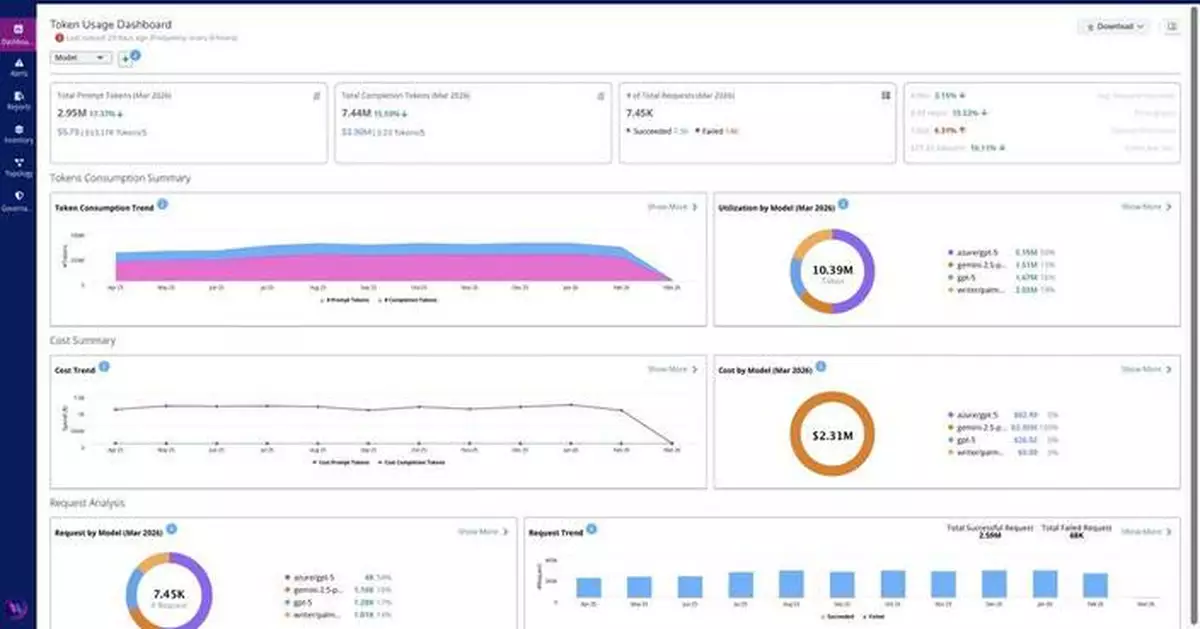Select the Dashboard tab in the sidebar
1200x629 pixels.
(x=18, y=32)
